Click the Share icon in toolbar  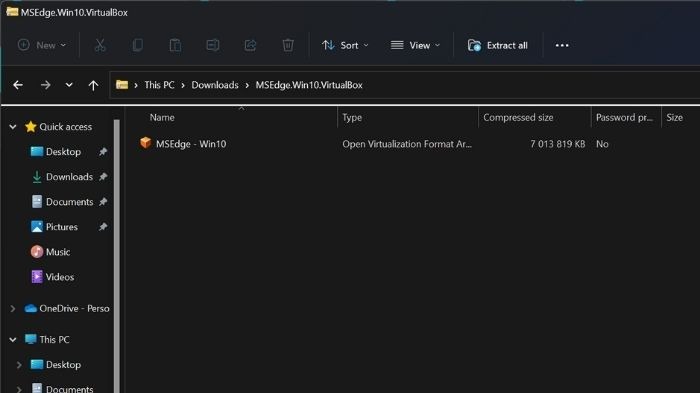[x=250, y=45]
